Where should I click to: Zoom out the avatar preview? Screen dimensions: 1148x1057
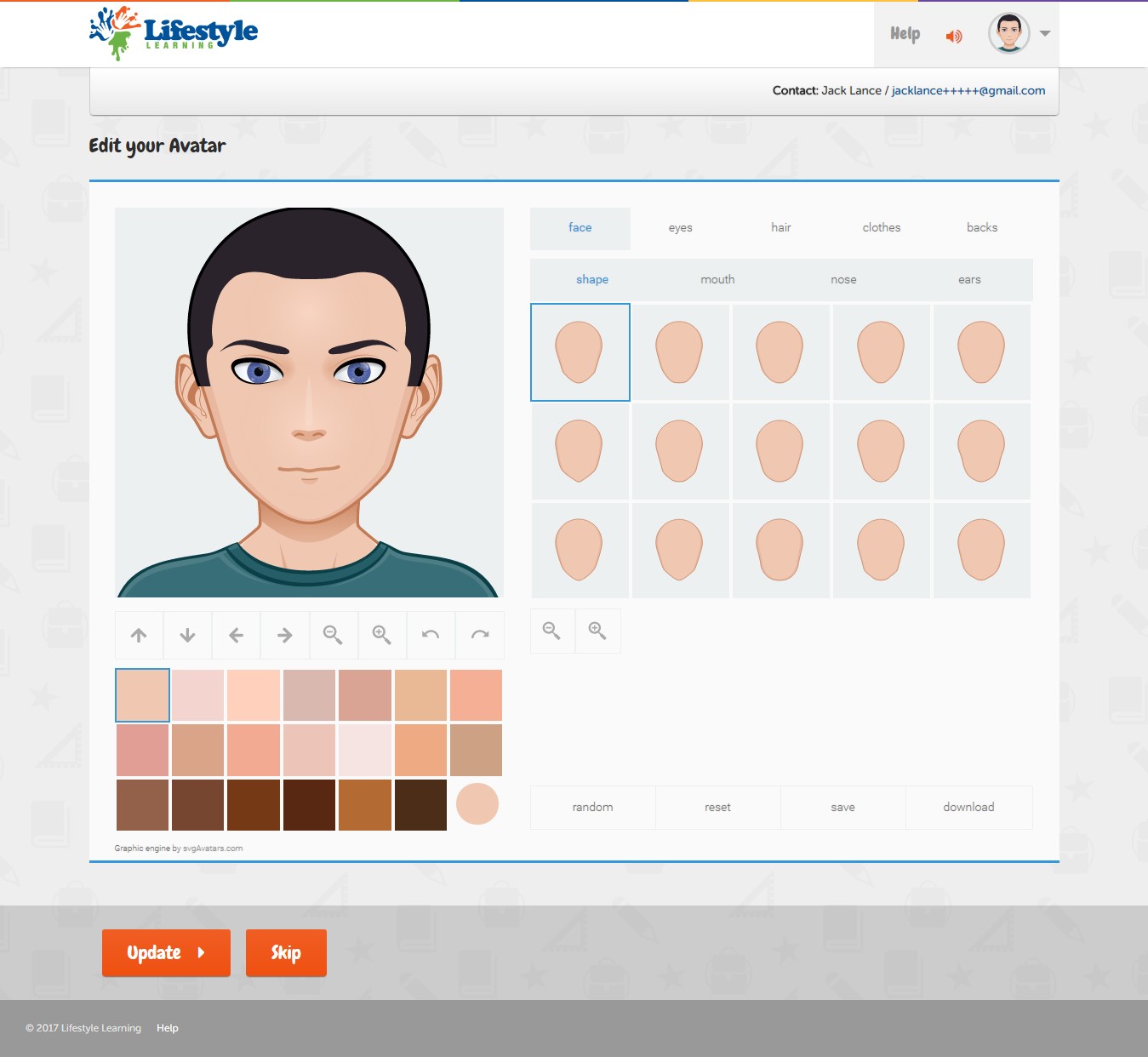click(x=333, y=635)
